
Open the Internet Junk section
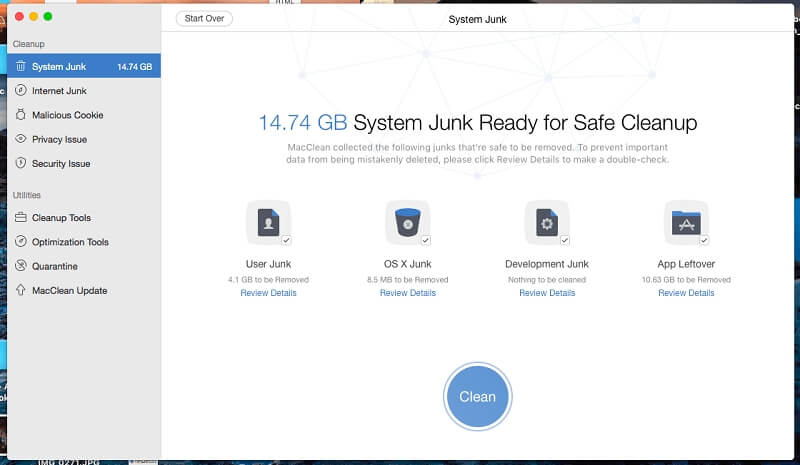(x=59, y=91)
